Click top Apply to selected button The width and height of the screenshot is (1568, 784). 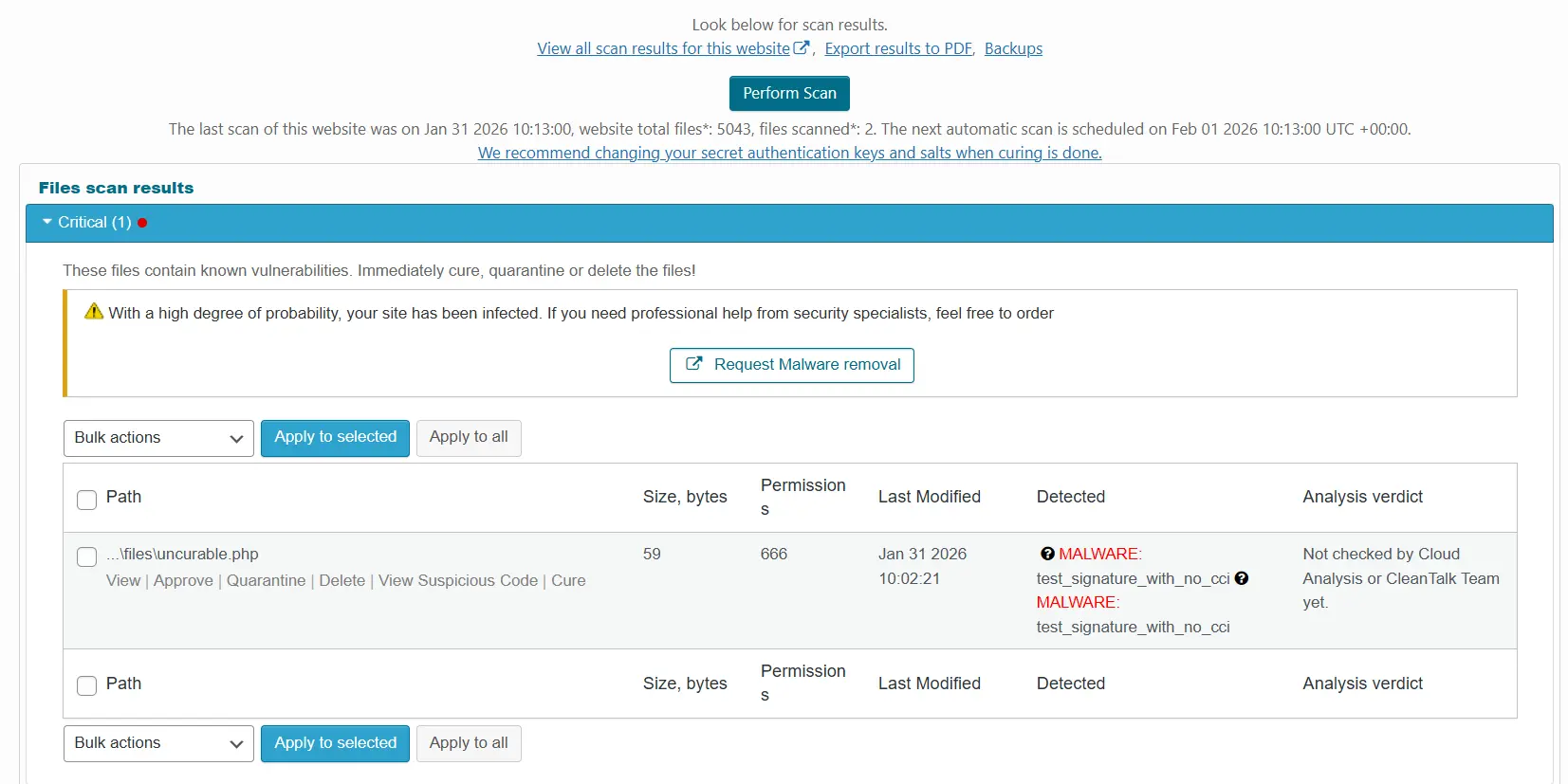pyautogui.click(x=335, y=438)
